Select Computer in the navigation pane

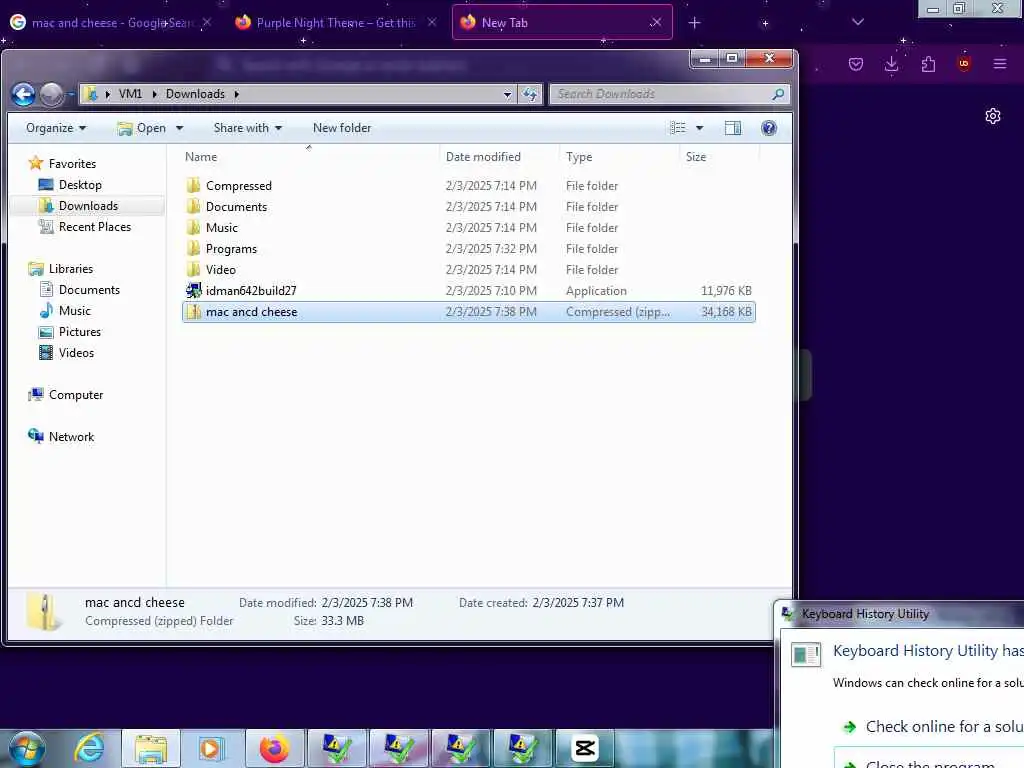(75, 394)
